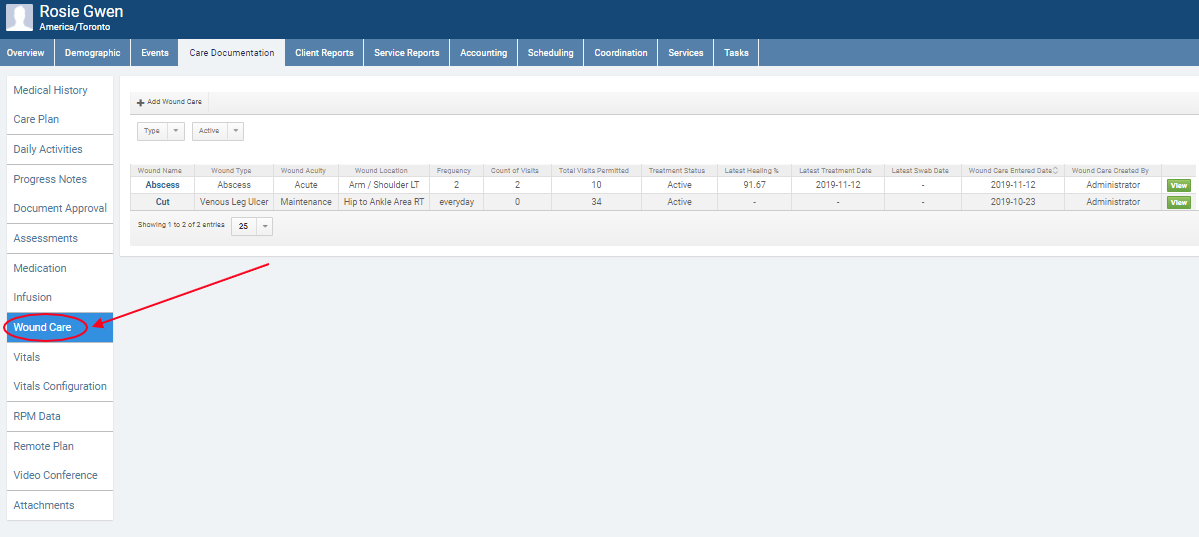Select Wound Care in the sidebar
This screenshot has width=1199, height=537.
point(42,327)
